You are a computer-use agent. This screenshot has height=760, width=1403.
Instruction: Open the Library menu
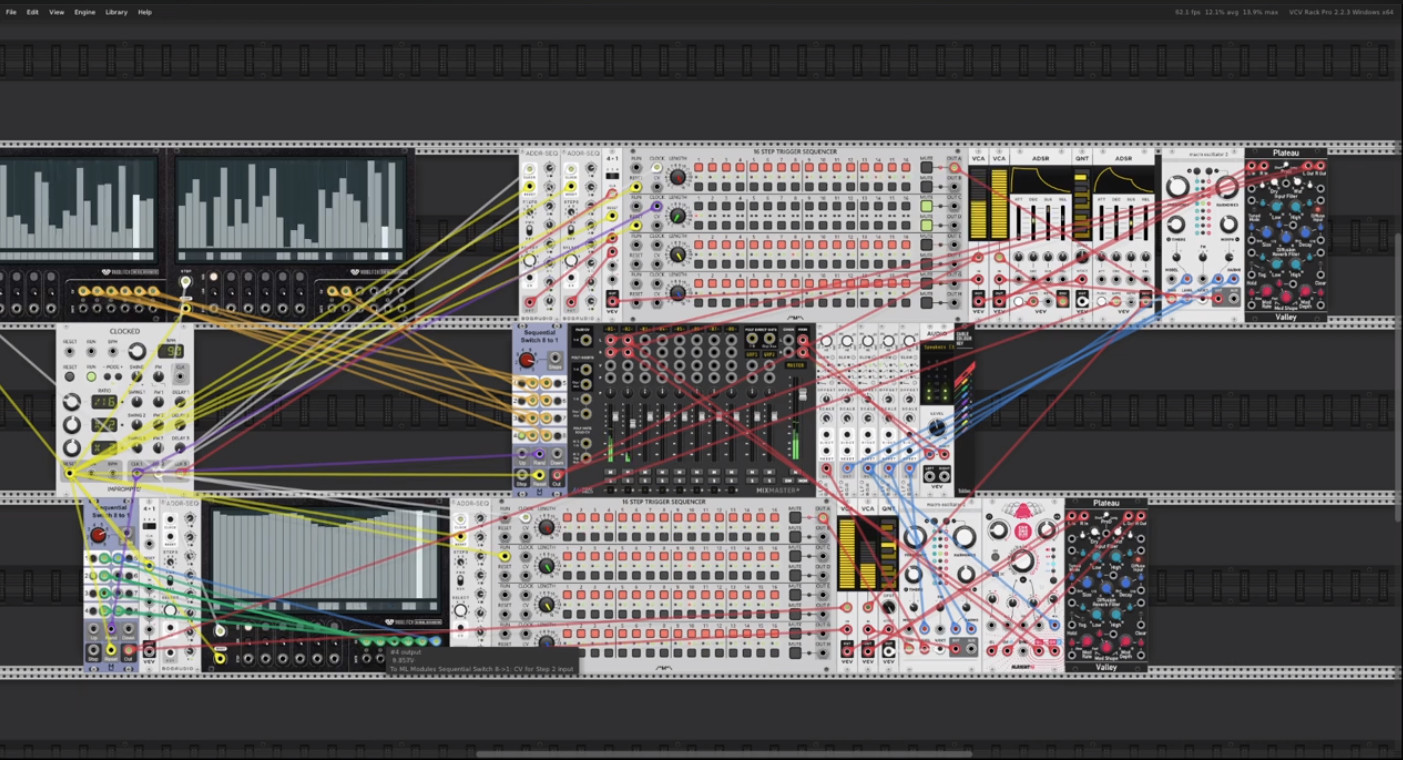[x=116, y=12]
